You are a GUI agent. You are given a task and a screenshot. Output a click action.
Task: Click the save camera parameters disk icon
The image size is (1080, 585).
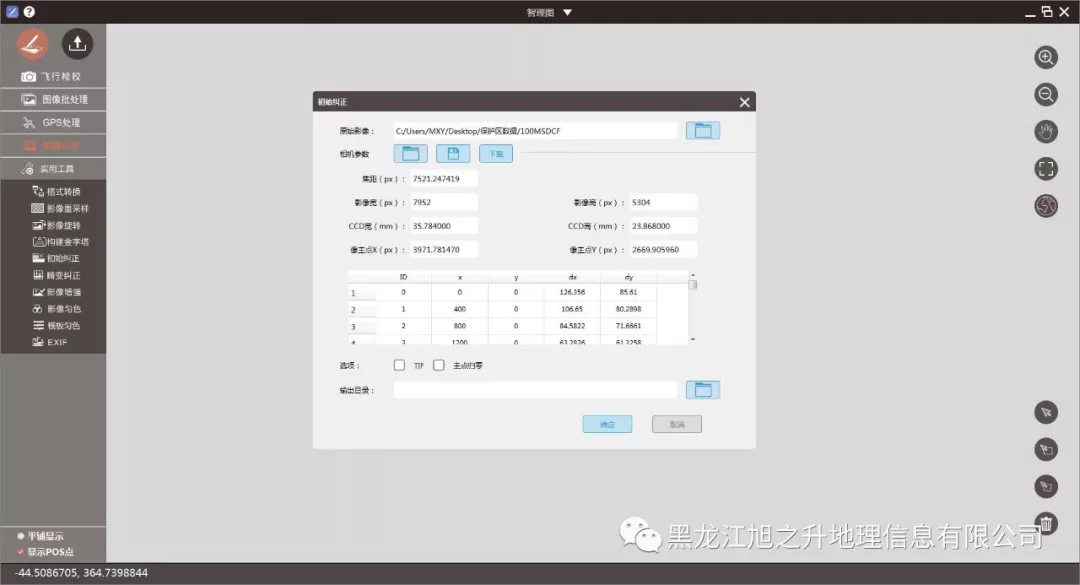click(x=453, y=153)
